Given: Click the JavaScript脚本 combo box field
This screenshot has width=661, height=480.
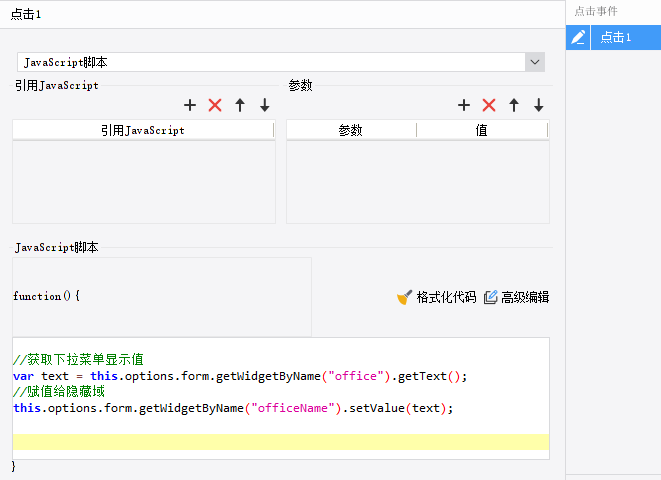Looking at the screenshot, I should 281,62.
